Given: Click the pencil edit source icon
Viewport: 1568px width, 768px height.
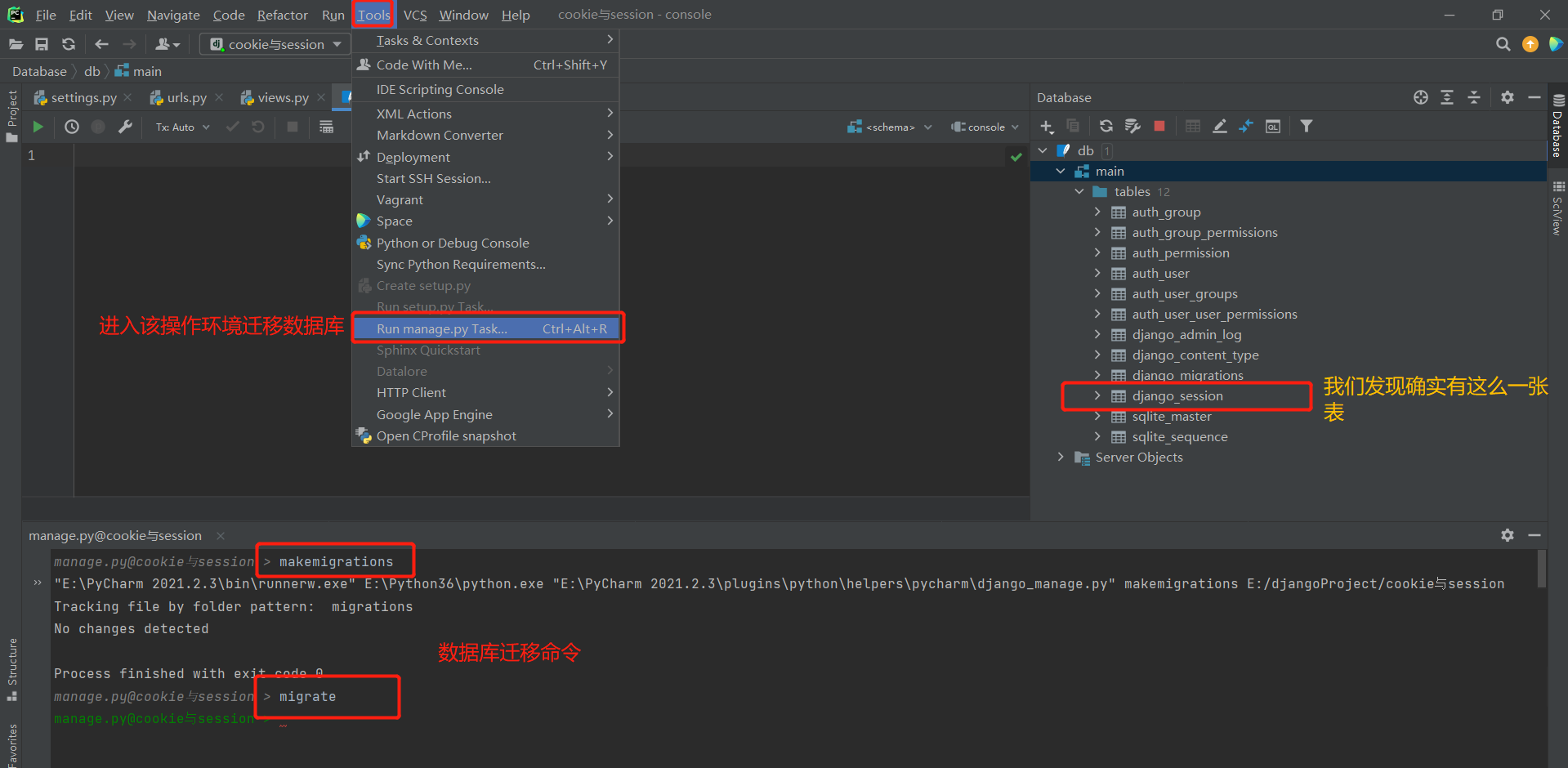Looking at the screenshot, I should 1220,126.
